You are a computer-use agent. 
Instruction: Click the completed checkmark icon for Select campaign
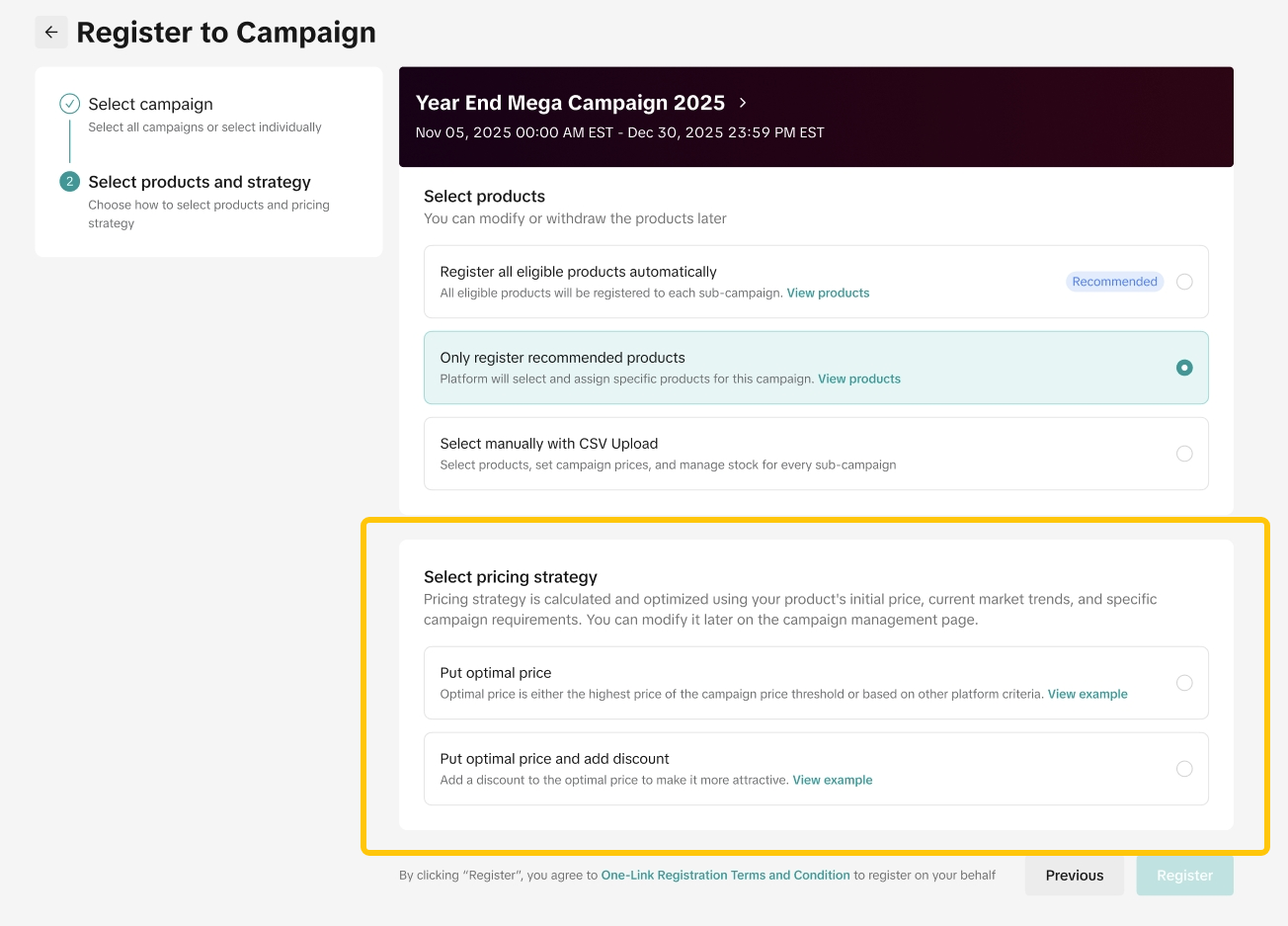[x=69, y=104]
